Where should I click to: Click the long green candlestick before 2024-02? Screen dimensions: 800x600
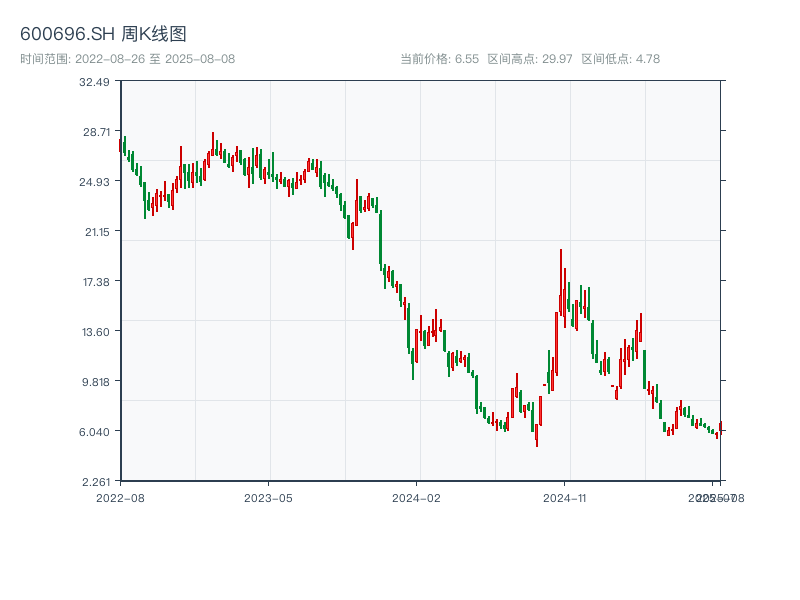tap(380, 240)
